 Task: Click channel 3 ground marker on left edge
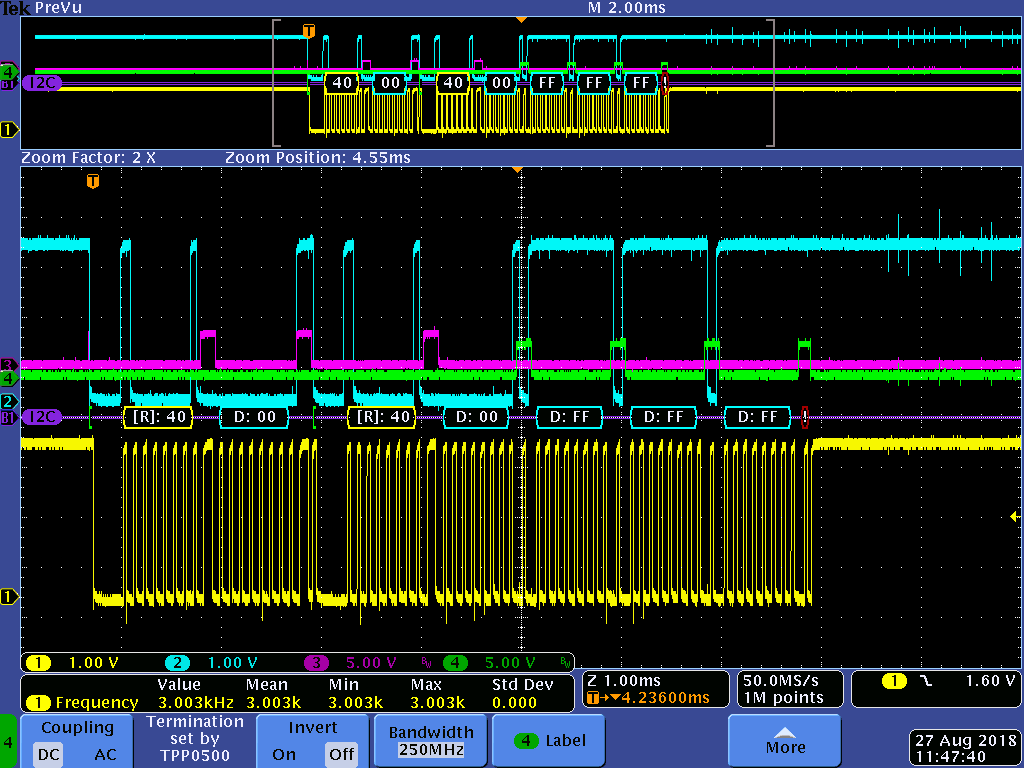point(8,364)
